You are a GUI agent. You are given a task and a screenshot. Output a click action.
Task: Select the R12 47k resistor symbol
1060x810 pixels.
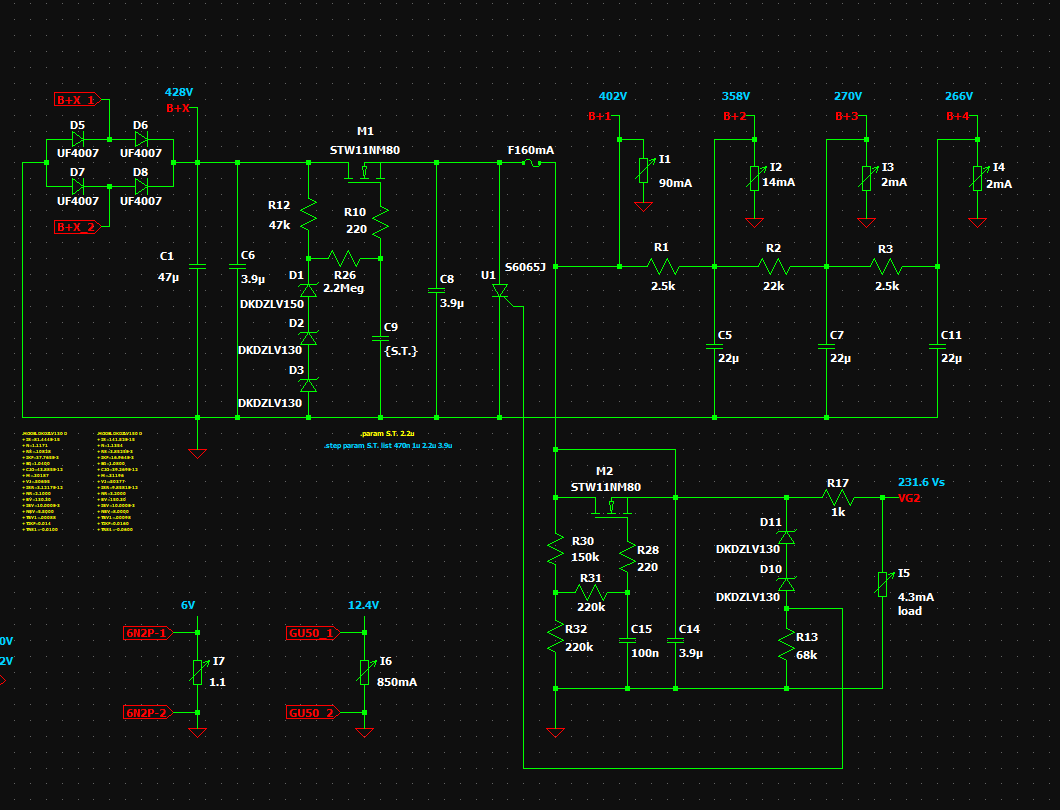coord(309,212)
